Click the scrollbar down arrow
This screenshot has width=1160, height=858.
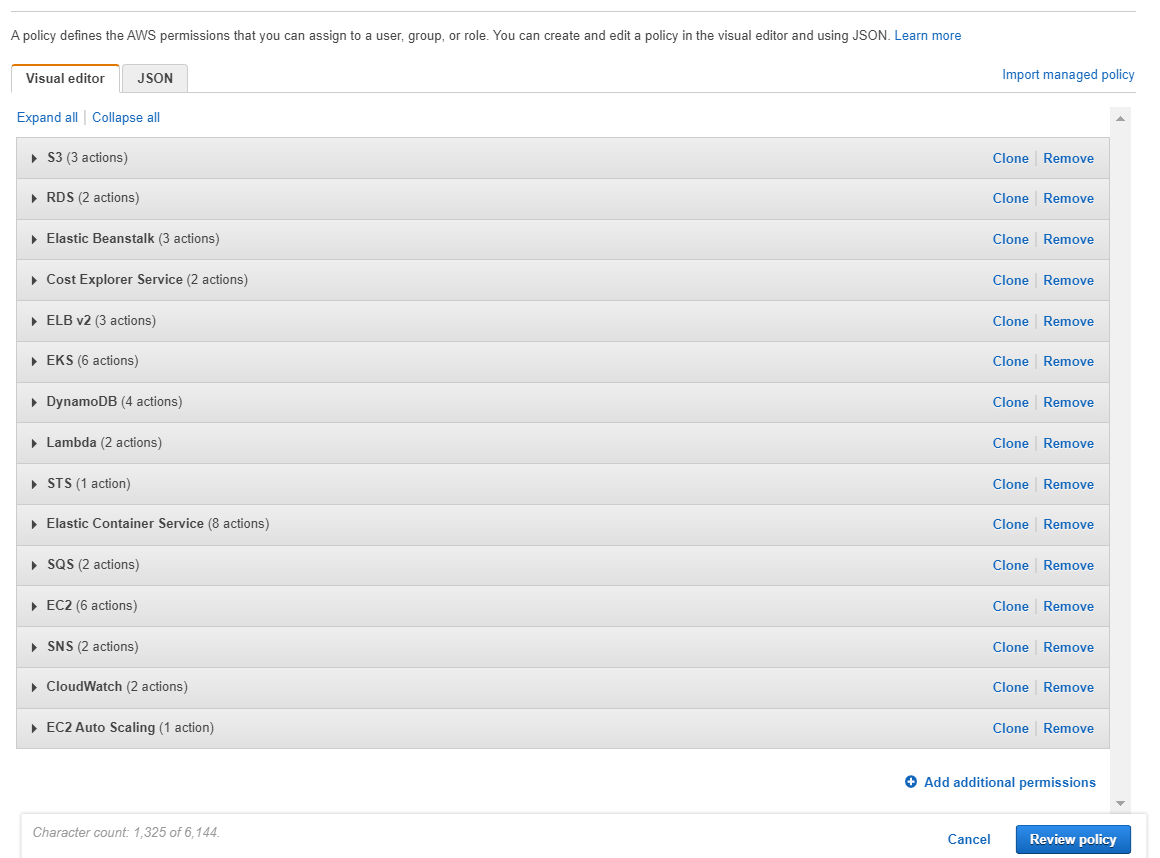tap(1120, 803)
